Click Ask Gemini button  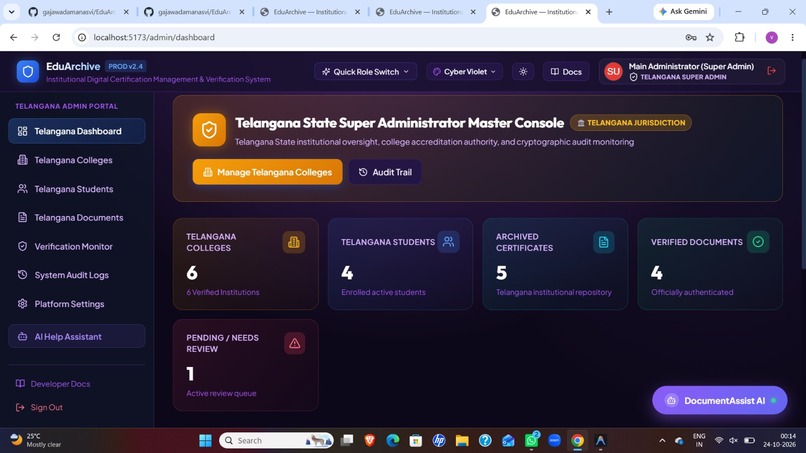(x=683, y=11)
